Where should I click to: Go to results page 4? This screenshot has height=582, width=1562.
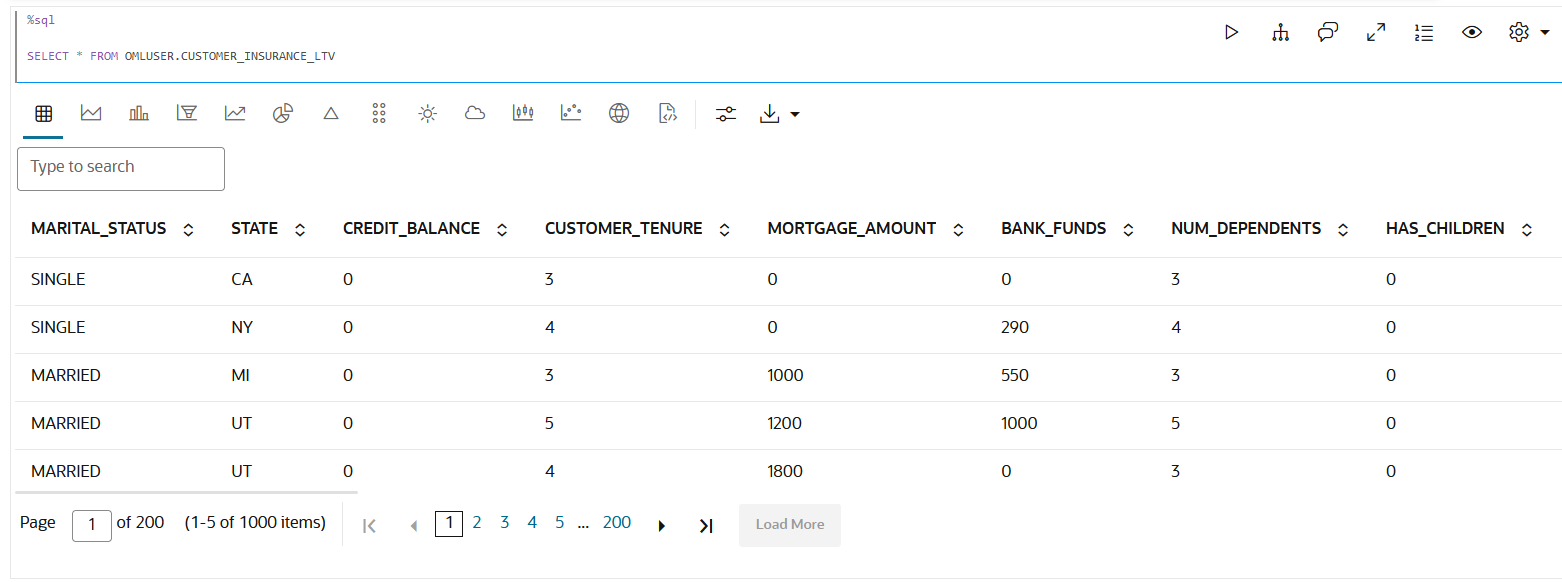[x=532, y=522]
